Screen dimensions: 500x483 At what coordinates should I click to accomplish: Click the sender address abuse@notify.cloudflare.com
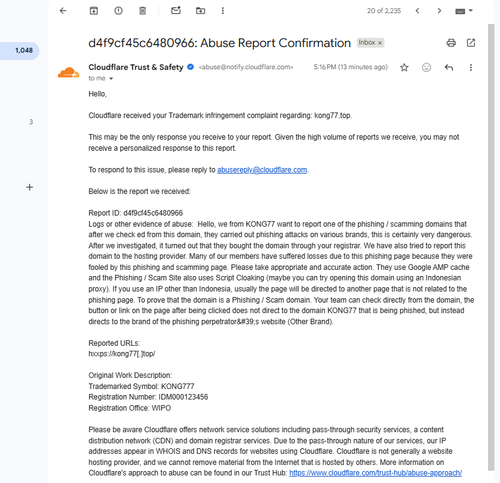tap(246, 67)
